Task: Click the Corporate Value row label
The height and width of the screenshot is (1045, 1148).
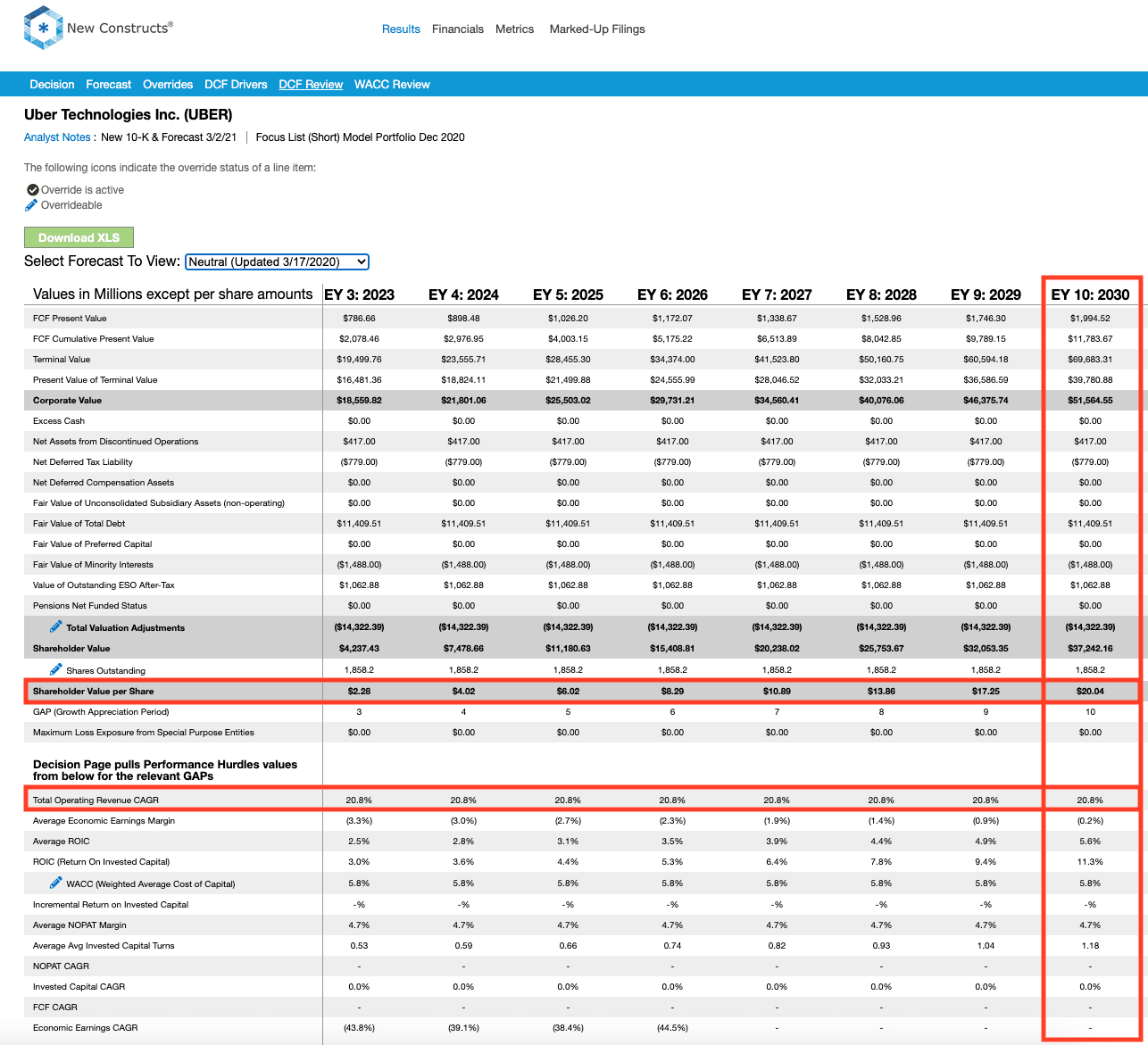Action: point(67,401)
